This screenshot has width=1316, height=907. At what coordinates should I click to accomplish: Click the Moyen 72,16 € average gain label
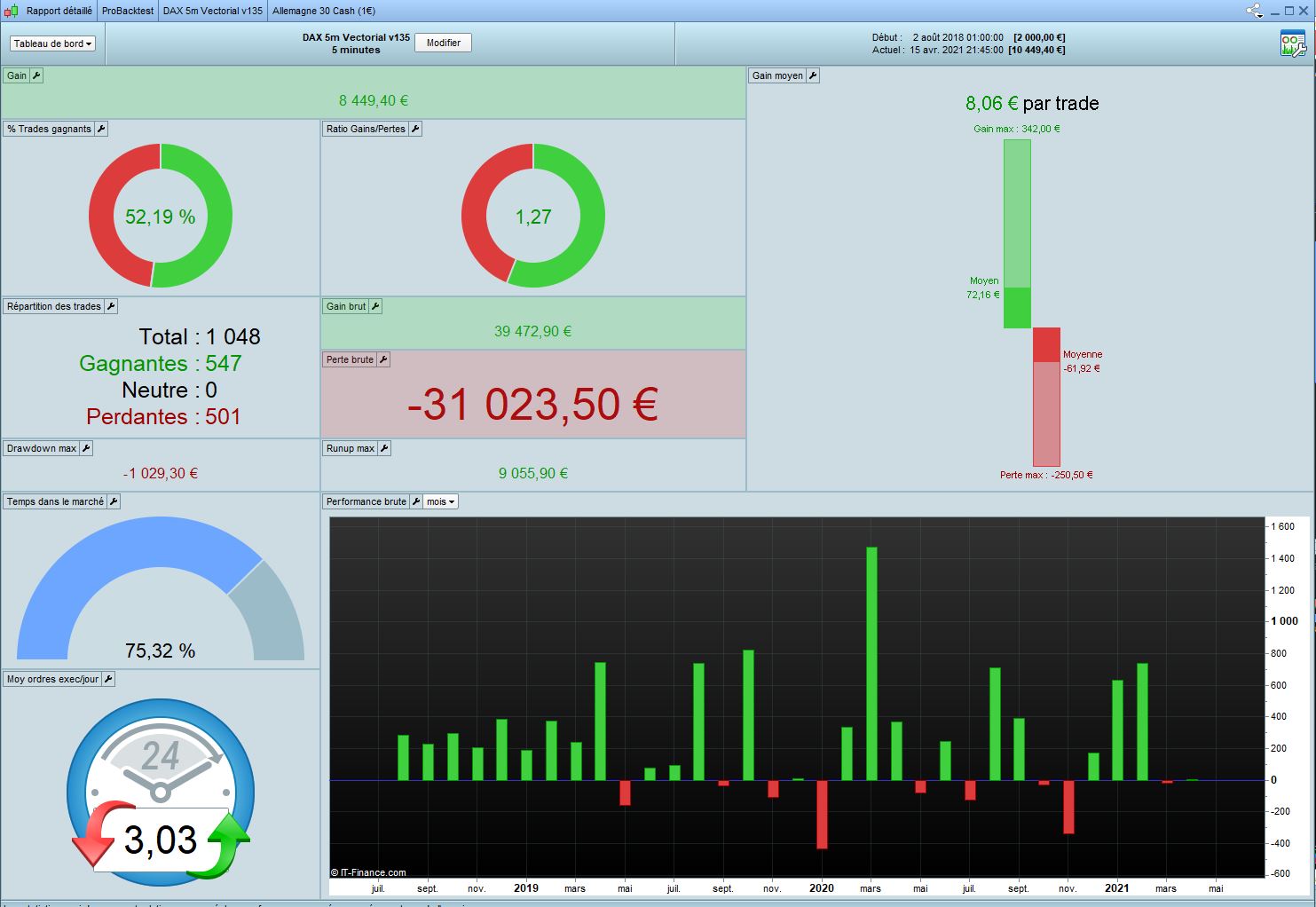pyautogui.click(x=983, y=288)
